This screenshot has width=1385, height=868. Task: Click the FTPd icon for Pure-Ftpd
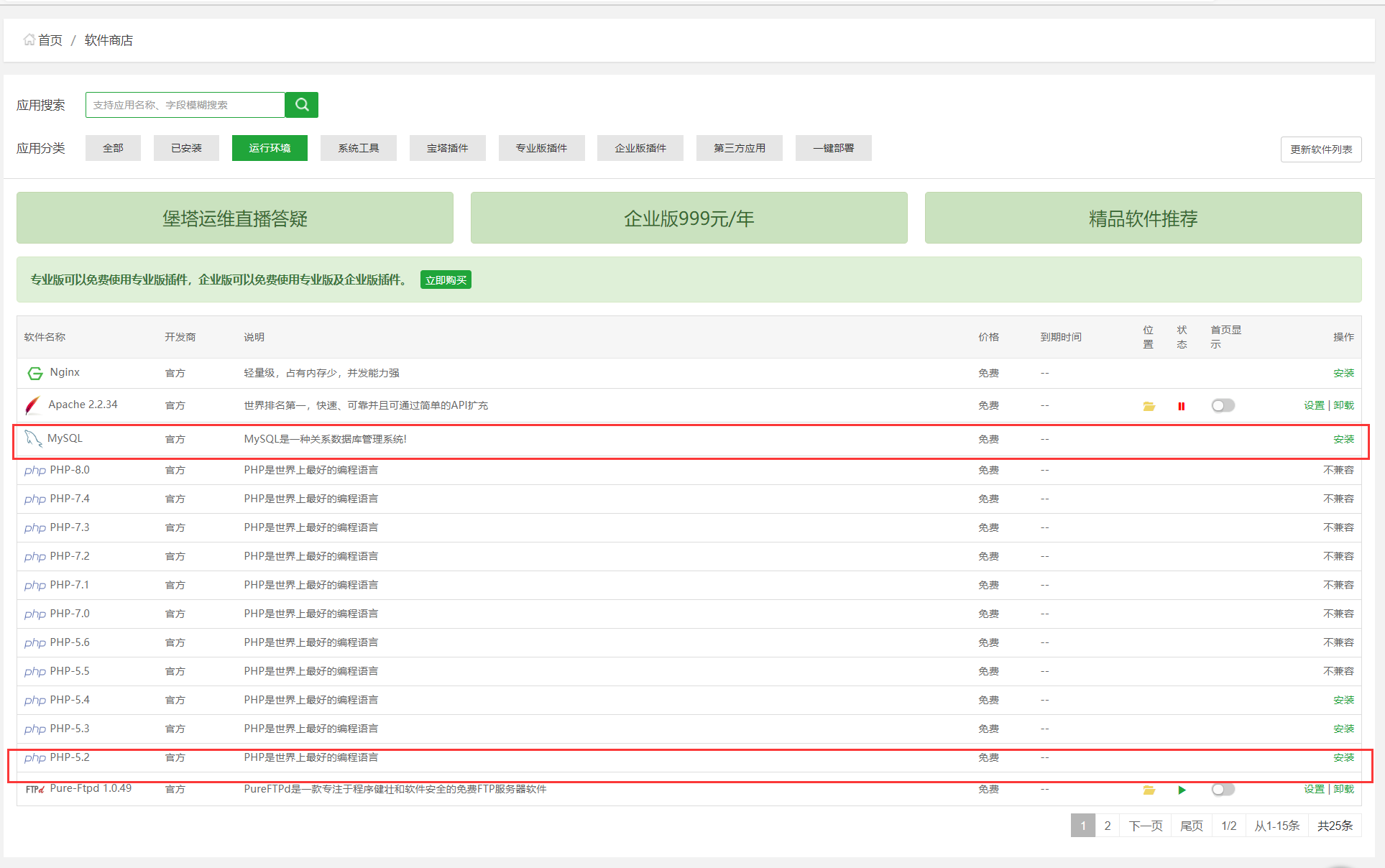[x=34, y=789]
